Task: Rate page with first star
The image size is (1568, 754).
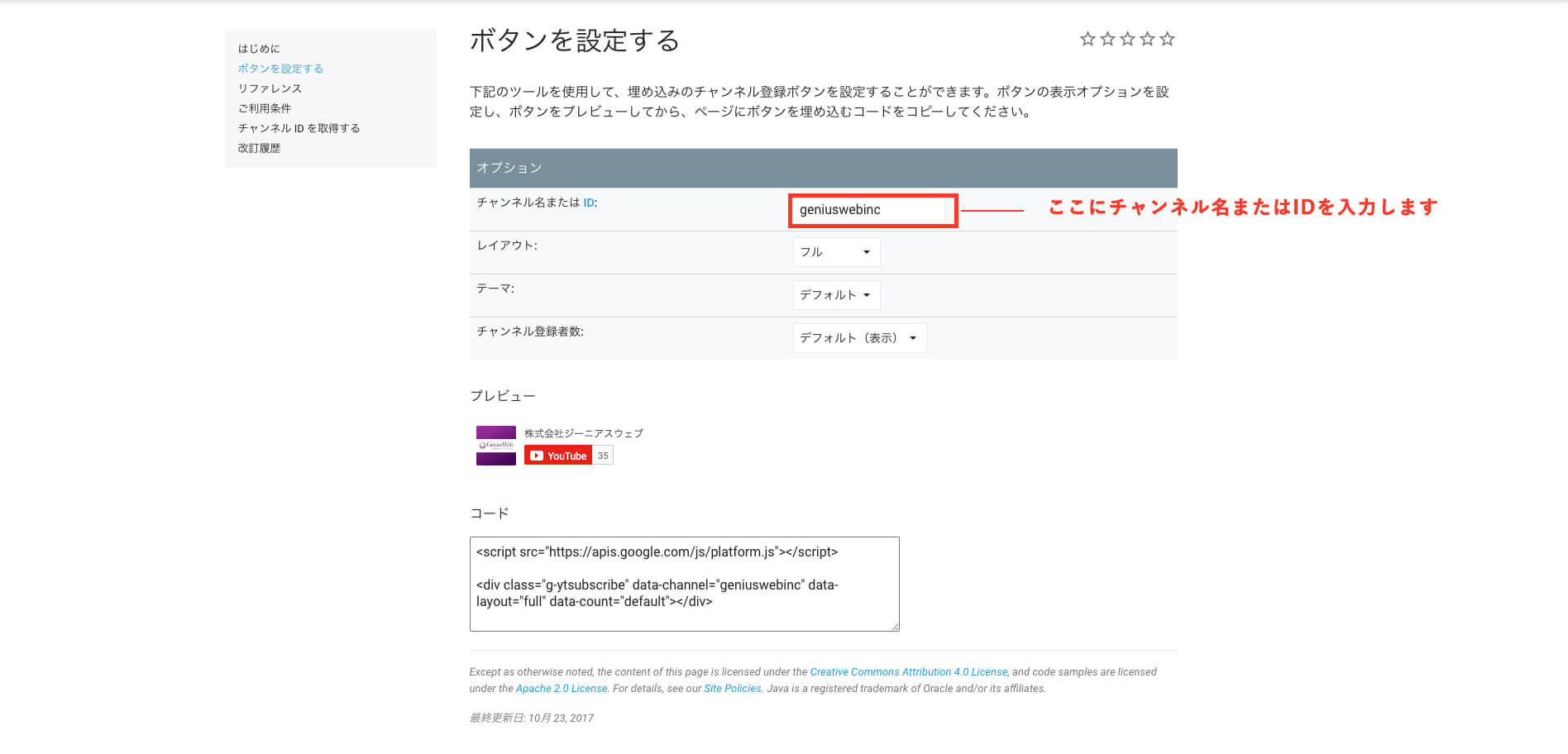Action: click(1088, 39)
